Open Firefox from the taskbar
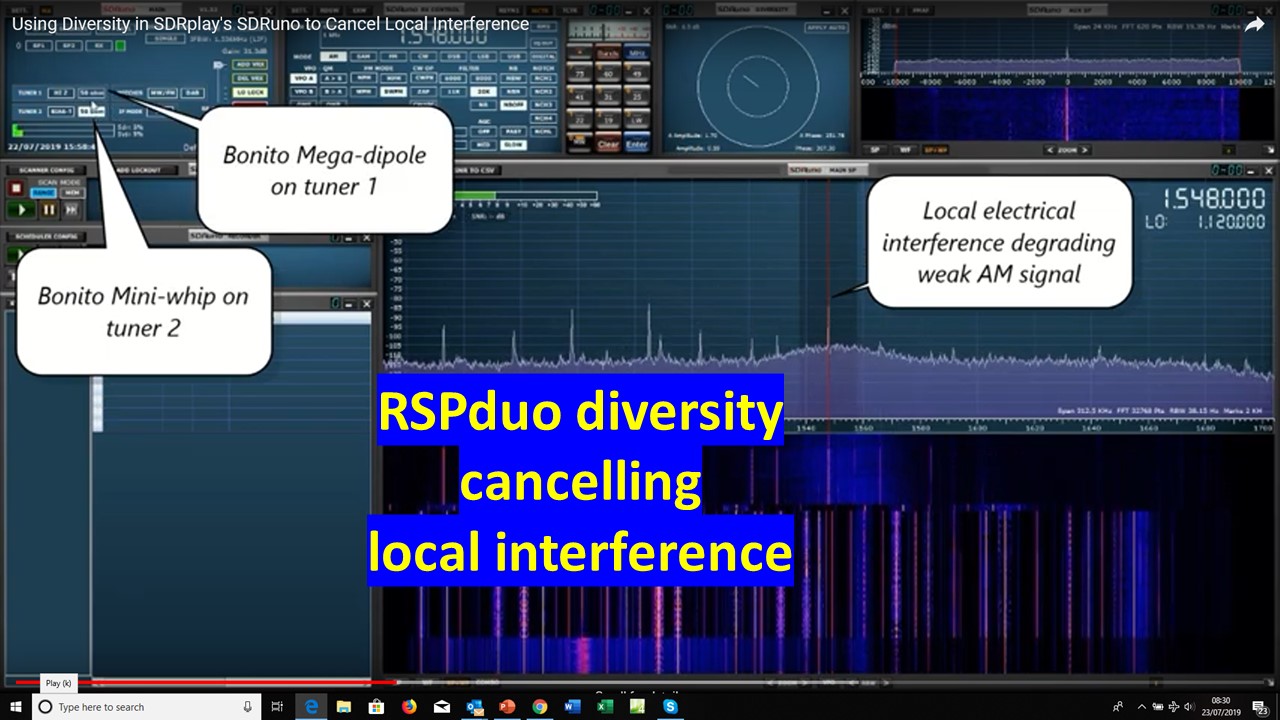Screen dimensions: 1280x720 (409, 707)
